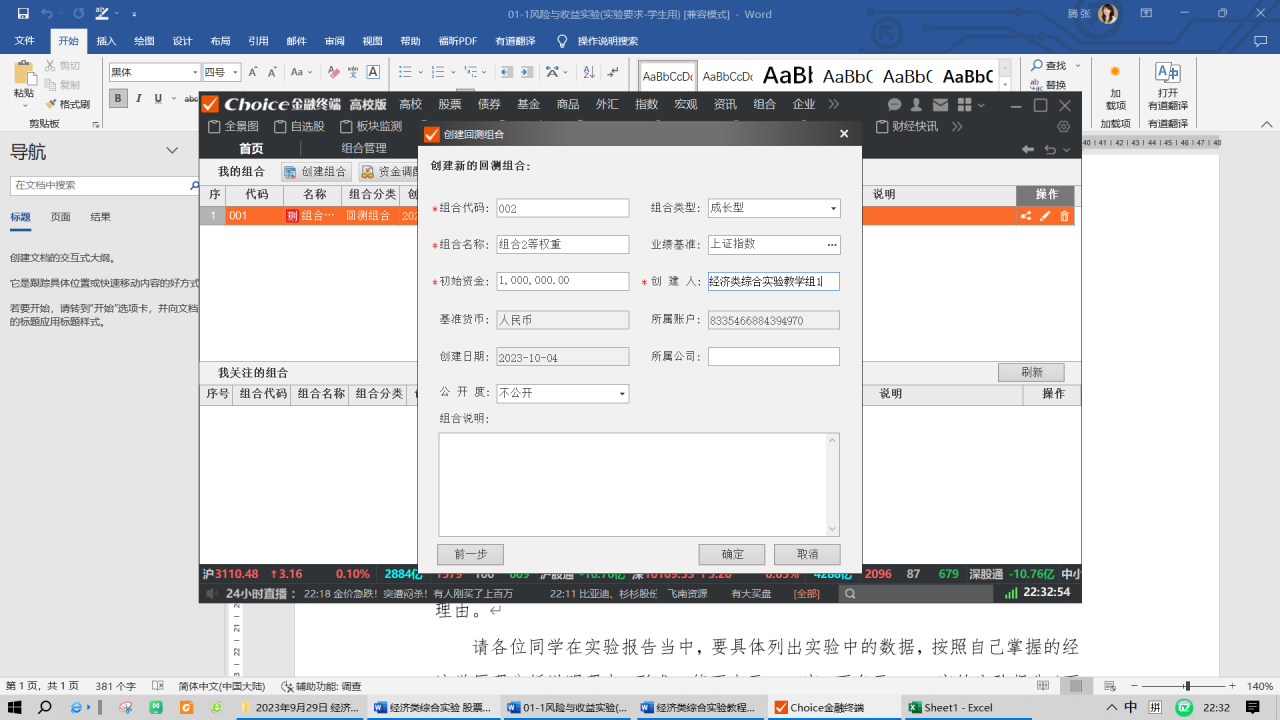Switch to the Insert tab in Word
The width and height of the screenshot is (1280, 720).
(106, 41)
